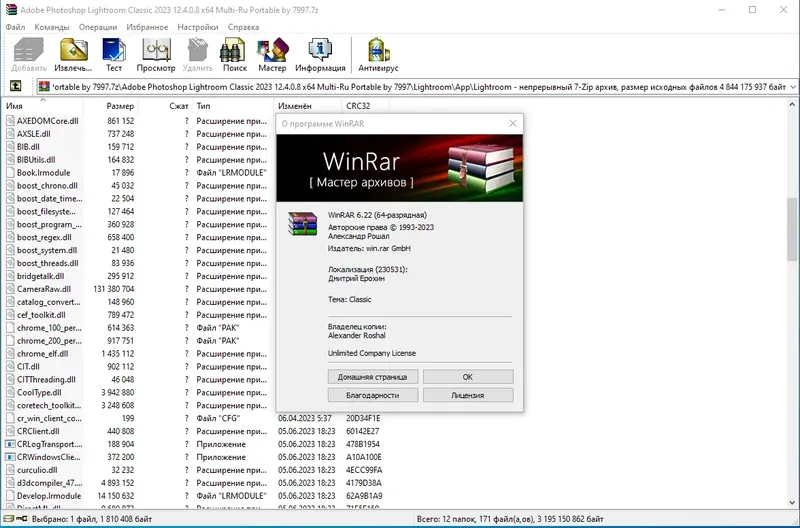Click the WinRAR books icon in title bar
Viewport: 800px width, 528px height.
11,10
